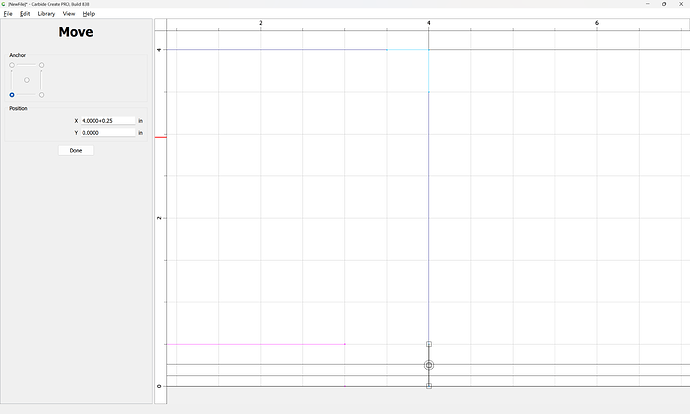Open the File menu
The height and width of the screenshot is (414, 690).
pos(8,14)
